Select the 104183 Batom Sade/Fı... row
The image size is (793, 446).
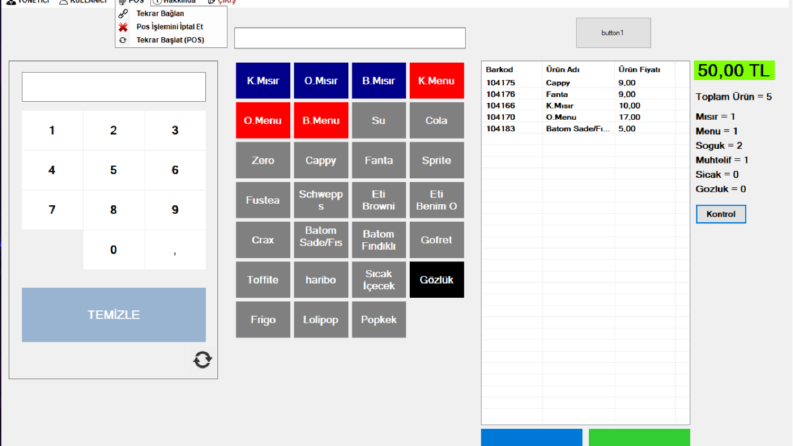click(585, 128)
